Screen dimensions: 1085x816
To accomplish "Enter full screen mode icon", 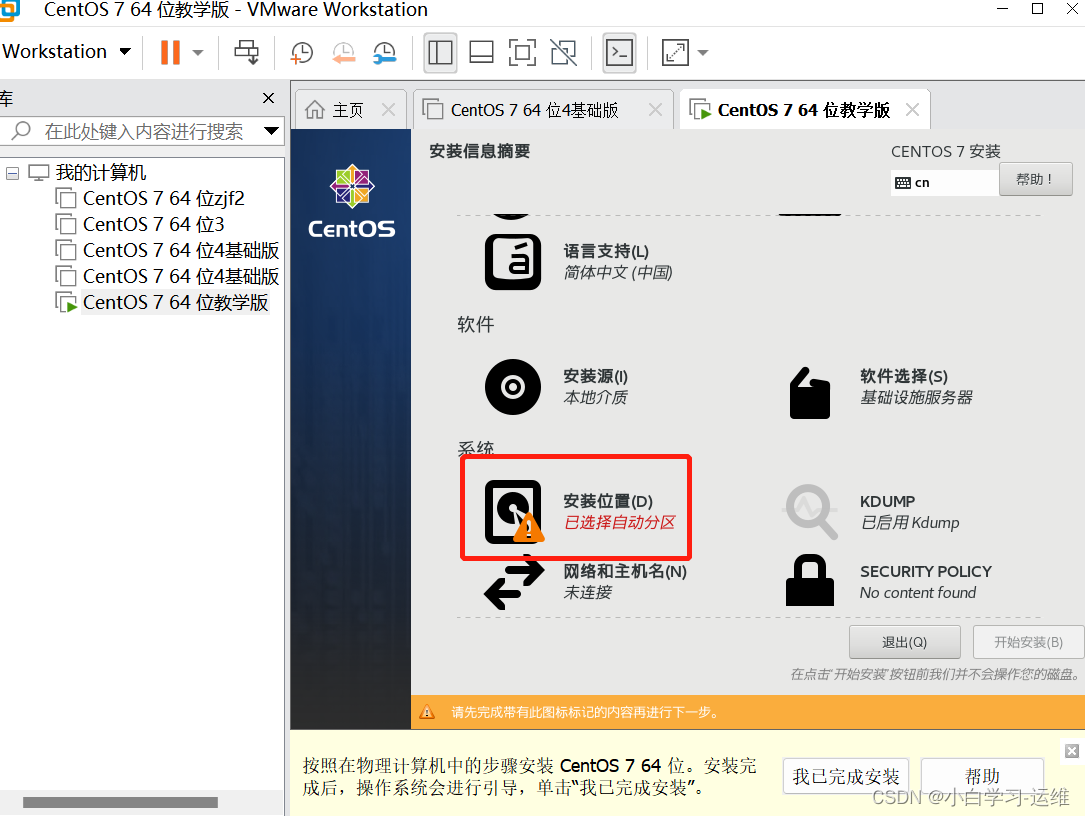I will pyautogui.click(x=522, y=53).
